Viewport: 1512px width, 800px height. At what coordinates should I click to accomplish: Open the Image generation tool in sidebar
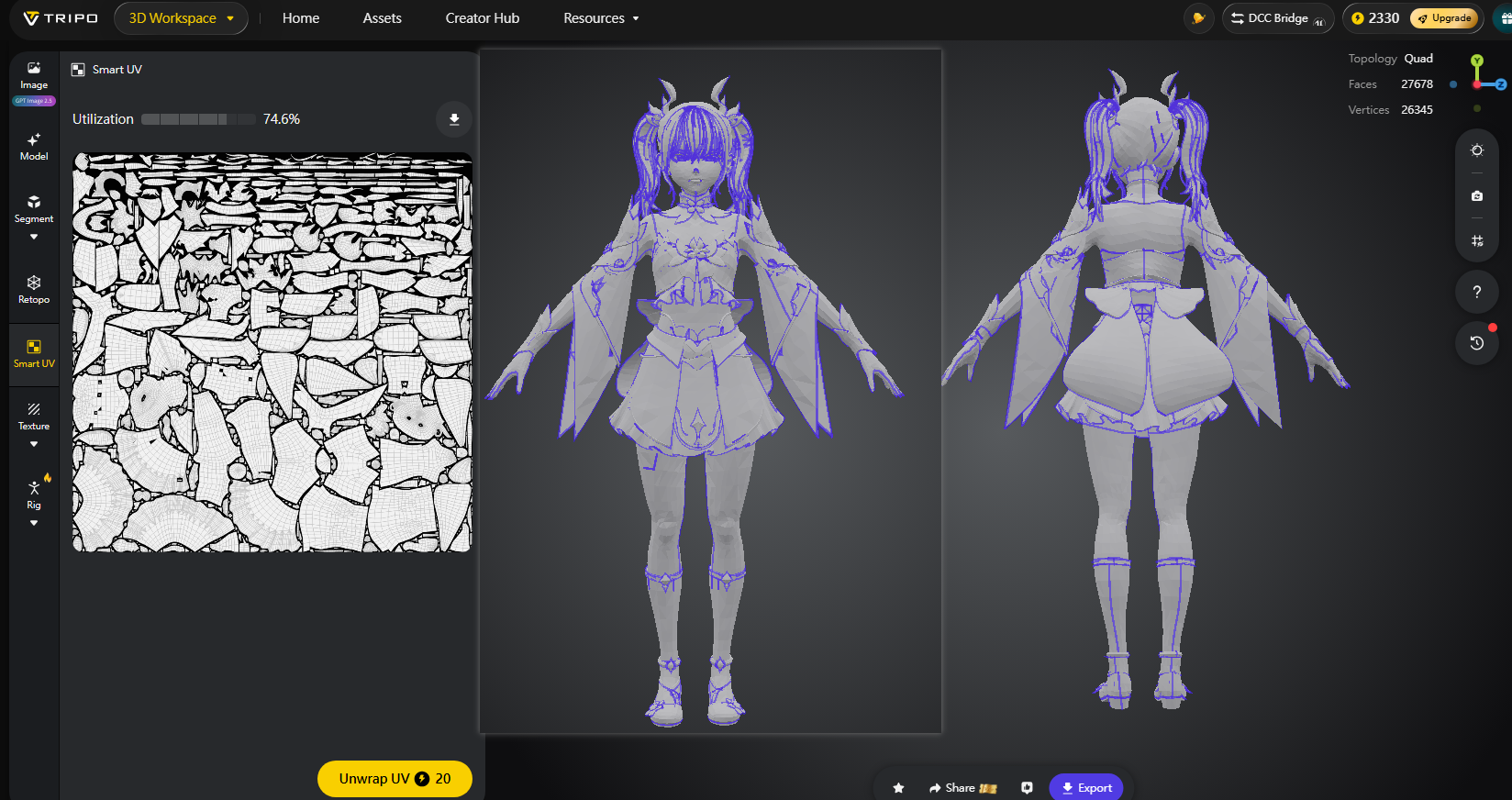pos(34,76)
